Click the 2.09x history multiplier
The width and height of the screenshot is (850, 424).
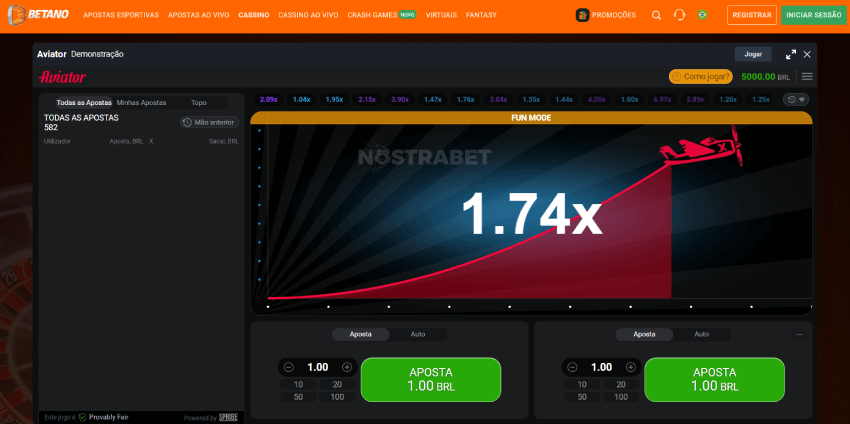268,100
